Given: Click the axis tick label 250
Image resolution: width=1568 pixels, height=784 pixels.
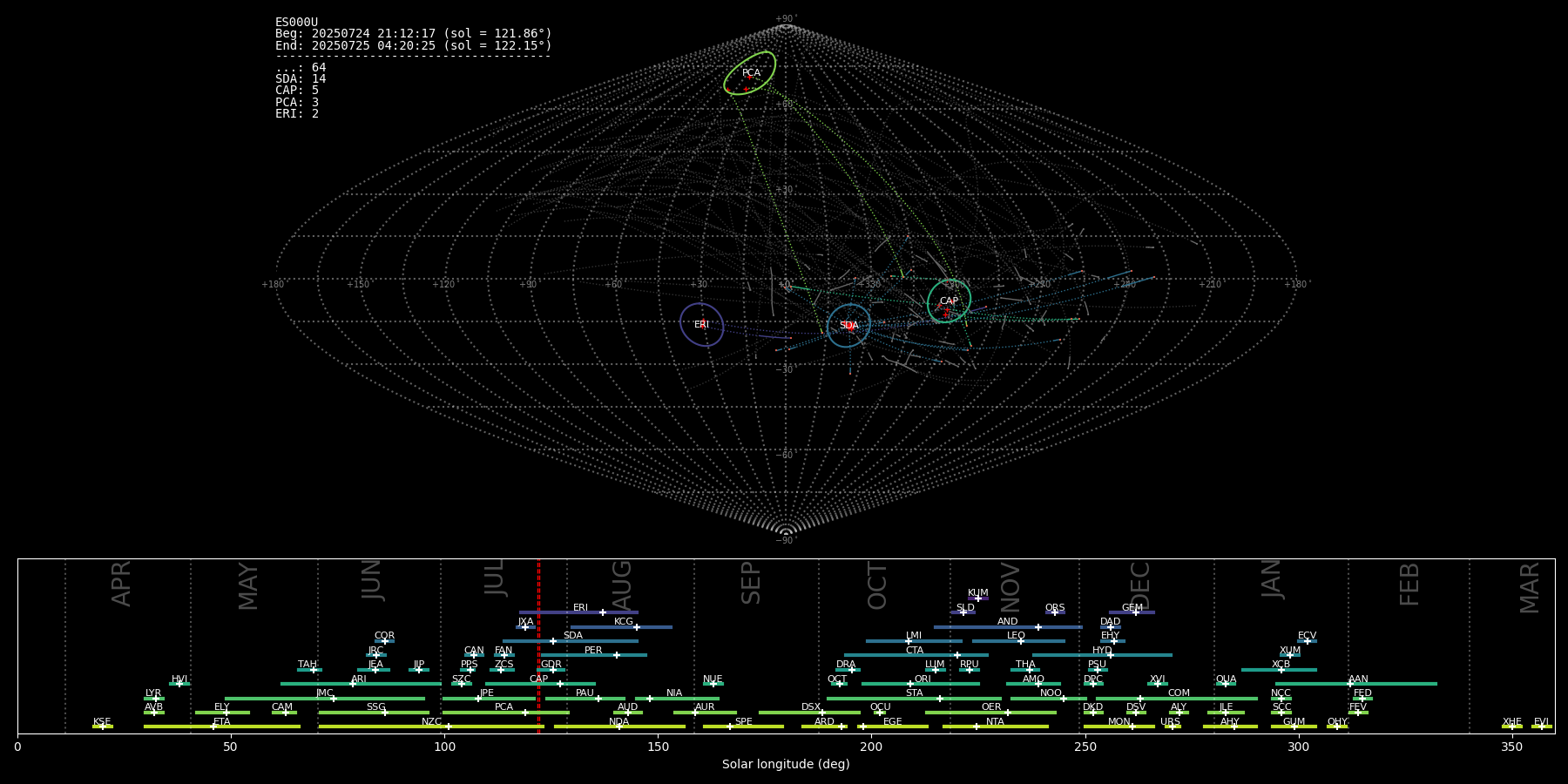Looking at the screenshot, I should click(x=1085, y=747).
